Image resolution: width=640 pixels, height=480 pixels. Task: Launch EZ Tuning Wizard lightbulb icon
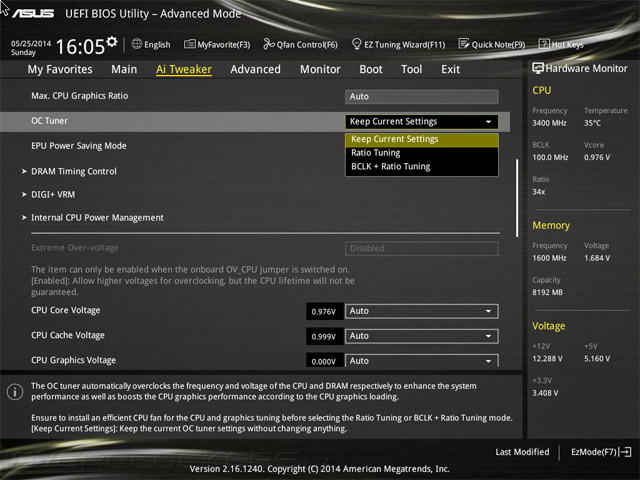pyautogui.click(x=356, y=44)
